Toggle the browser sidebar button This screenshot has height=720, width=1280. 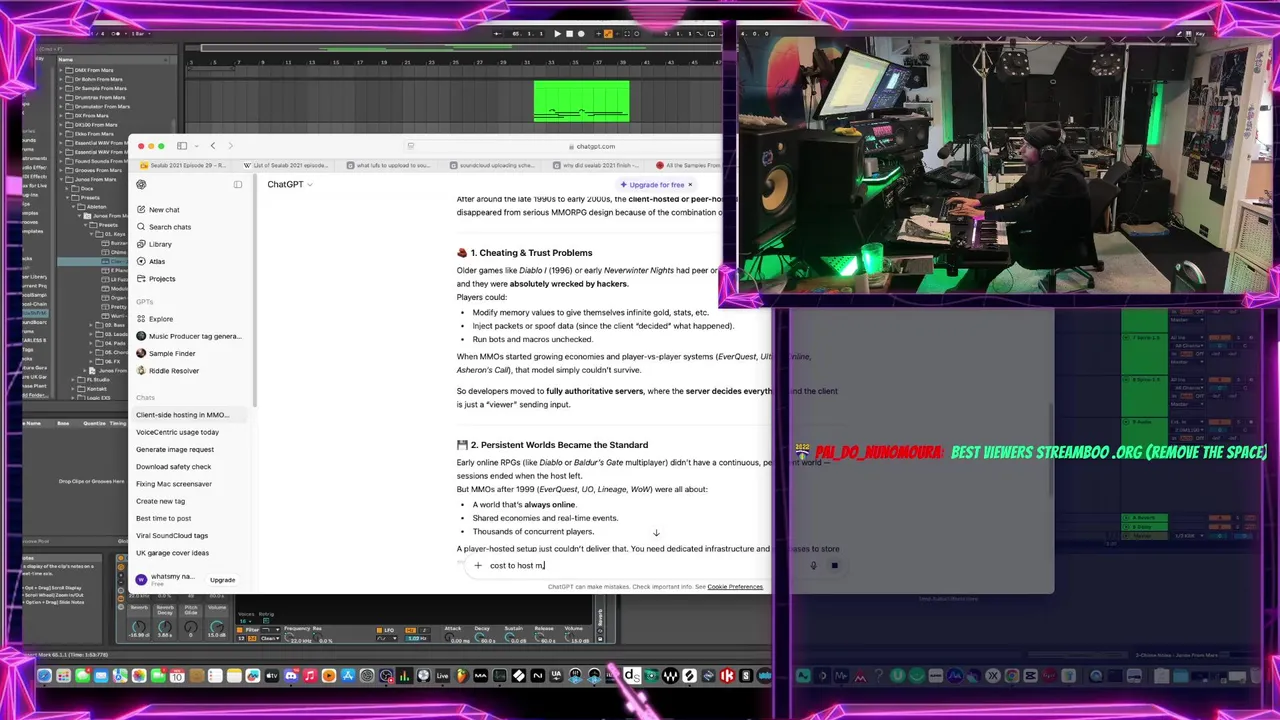(181, 146)
